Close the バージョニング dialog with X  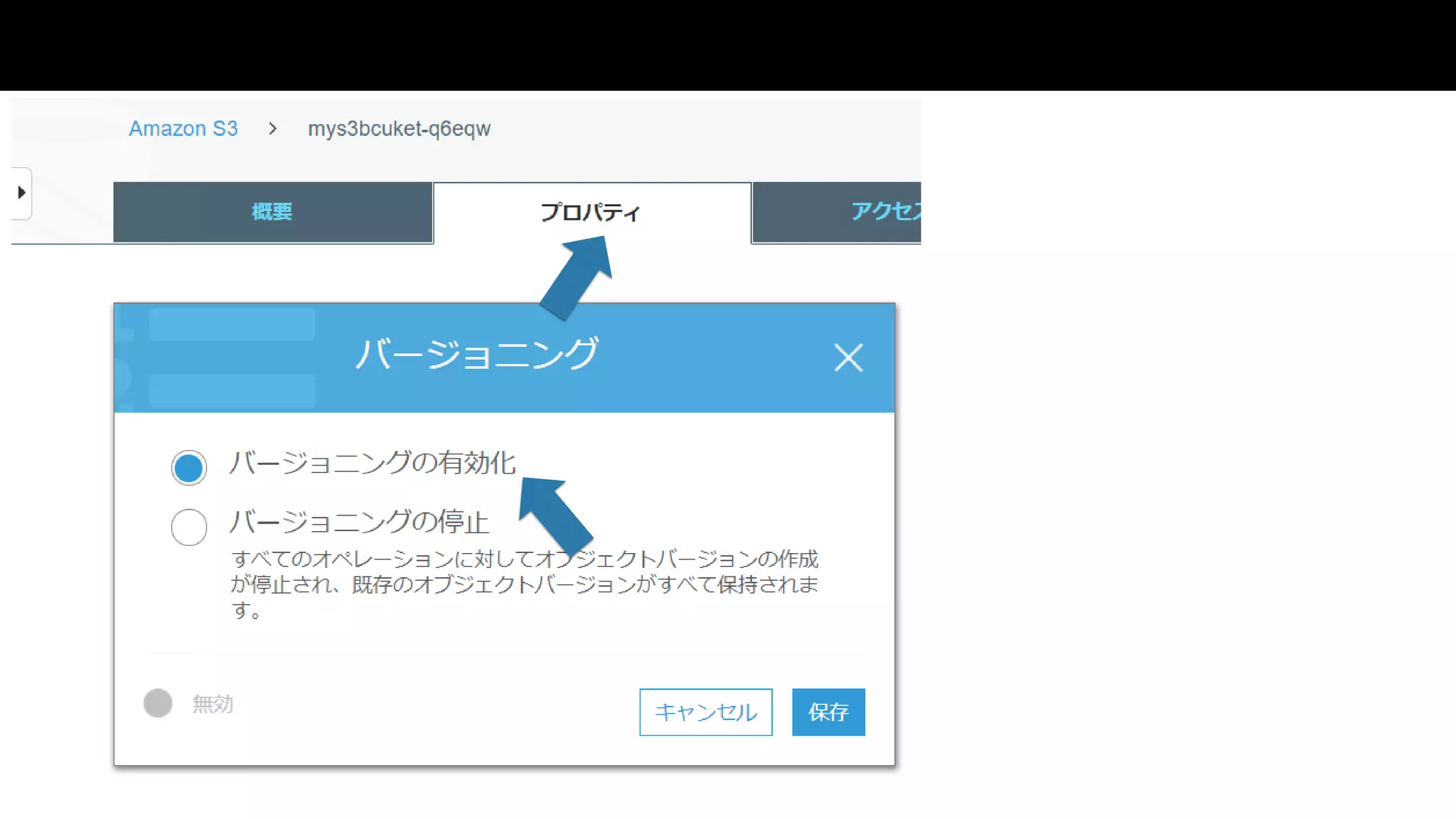(x=848, y=358)
